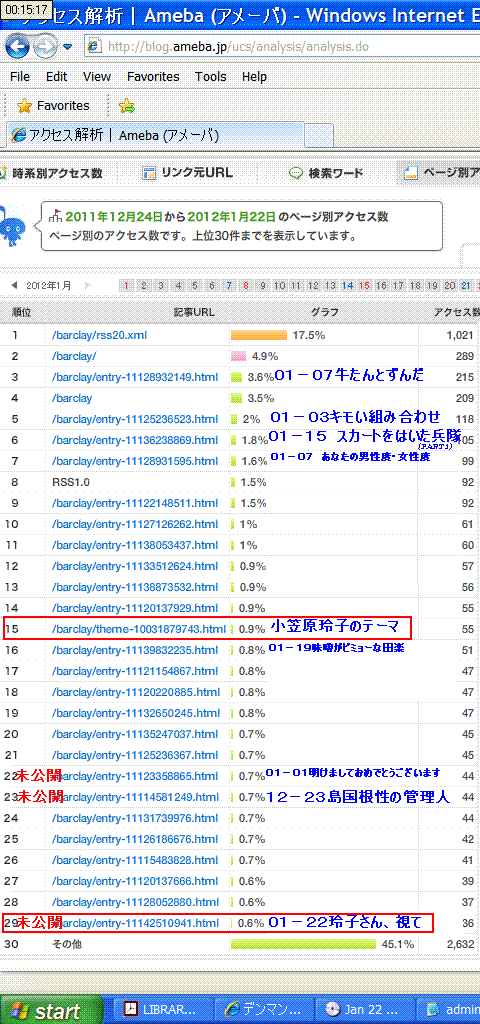Select day 14 in the calendar strip

[347, 285]
